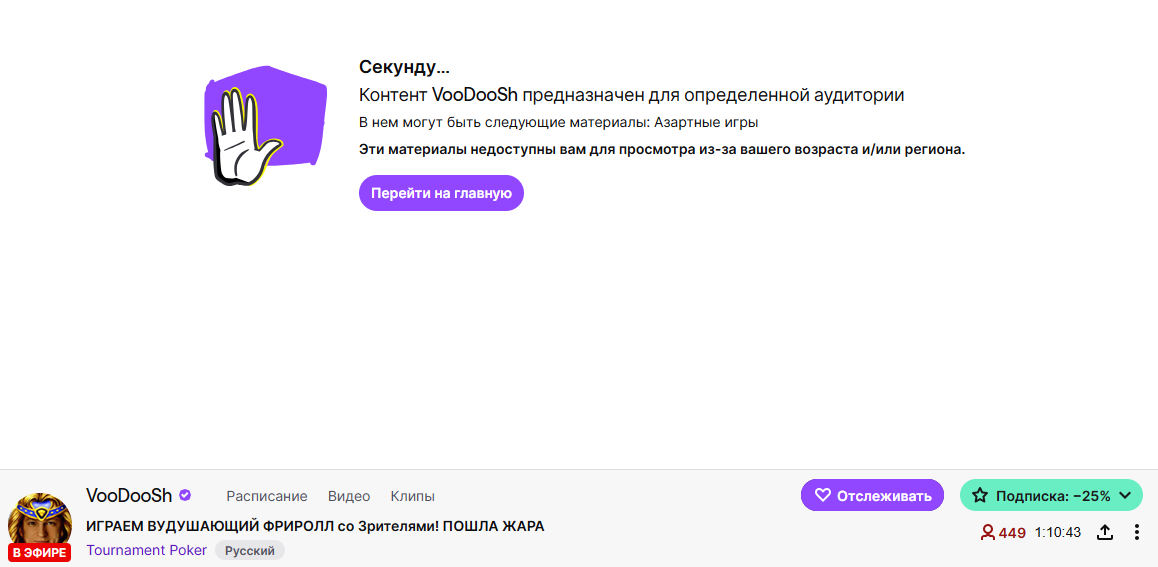The image size is (1158, 567).
Task: Click the stream title about ФРИРОЛЛ
Action: pyautogui.click(x=315, y=526)
